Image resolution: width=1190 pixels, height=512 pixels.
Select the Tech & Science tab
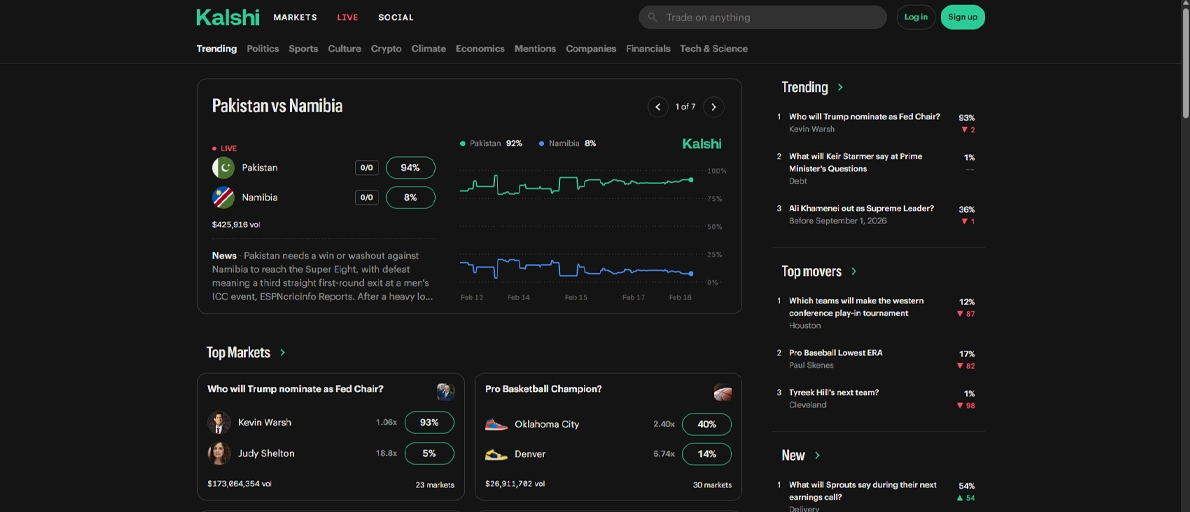(x=713, y=49)
